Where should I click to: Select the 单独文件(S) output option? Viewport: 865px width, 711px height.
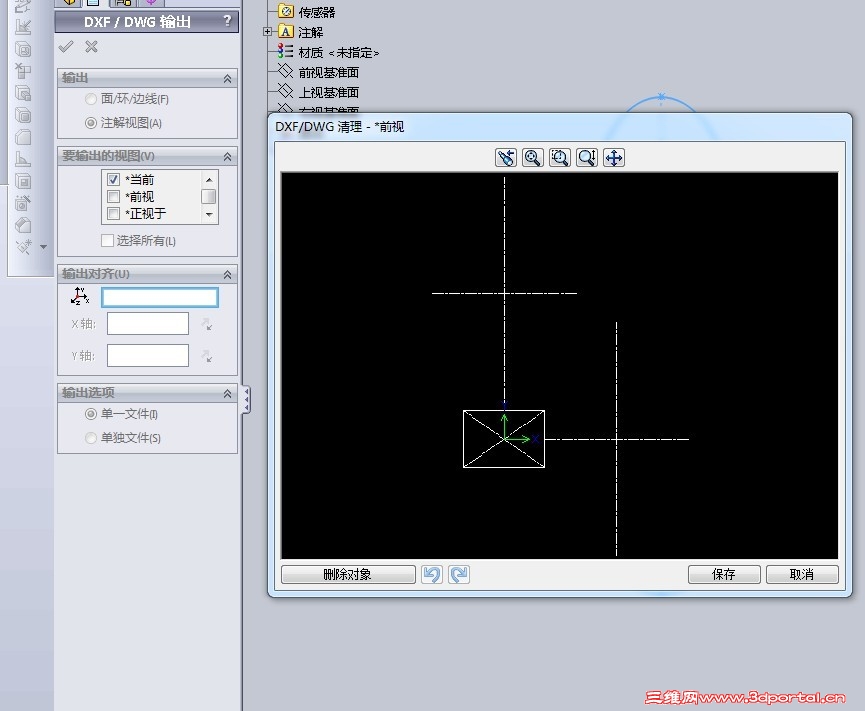tap(91, 438)
